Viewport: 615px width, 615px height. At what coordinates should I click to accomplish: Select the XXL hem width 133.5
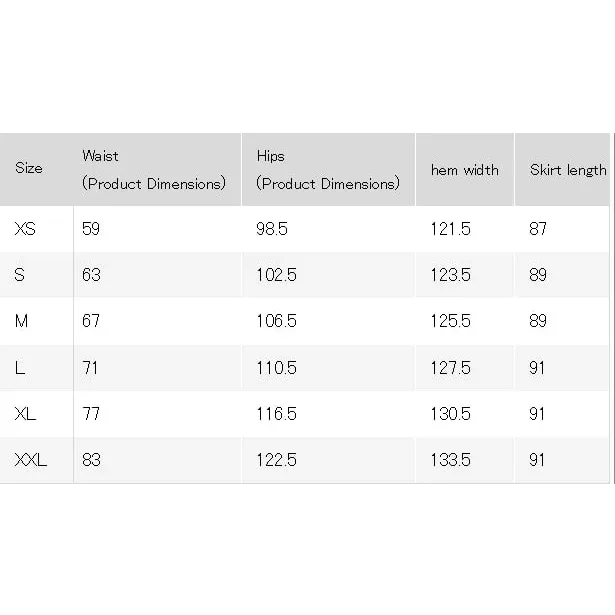450,460
